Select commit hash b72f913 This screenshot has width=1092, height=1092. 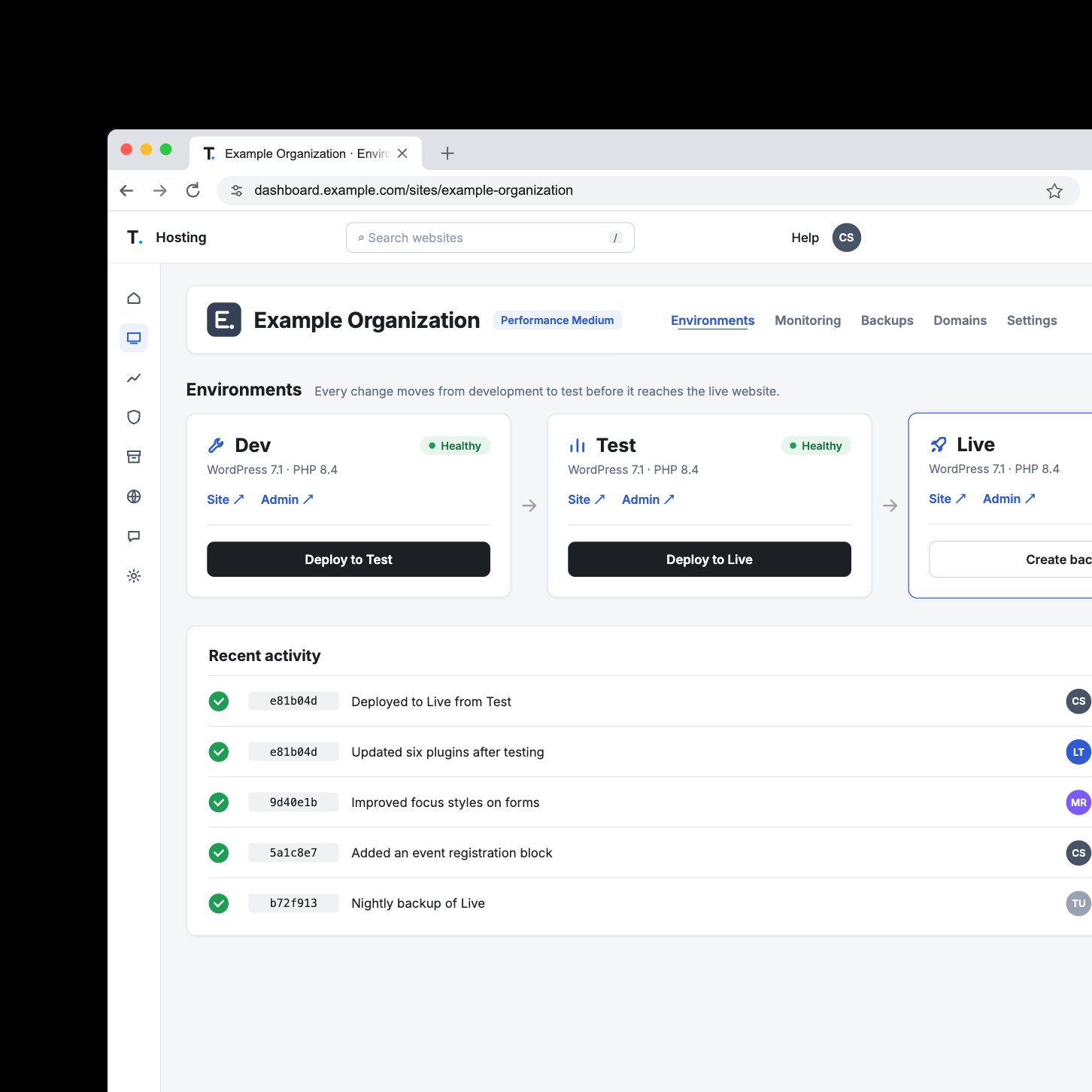pos(293,903)
